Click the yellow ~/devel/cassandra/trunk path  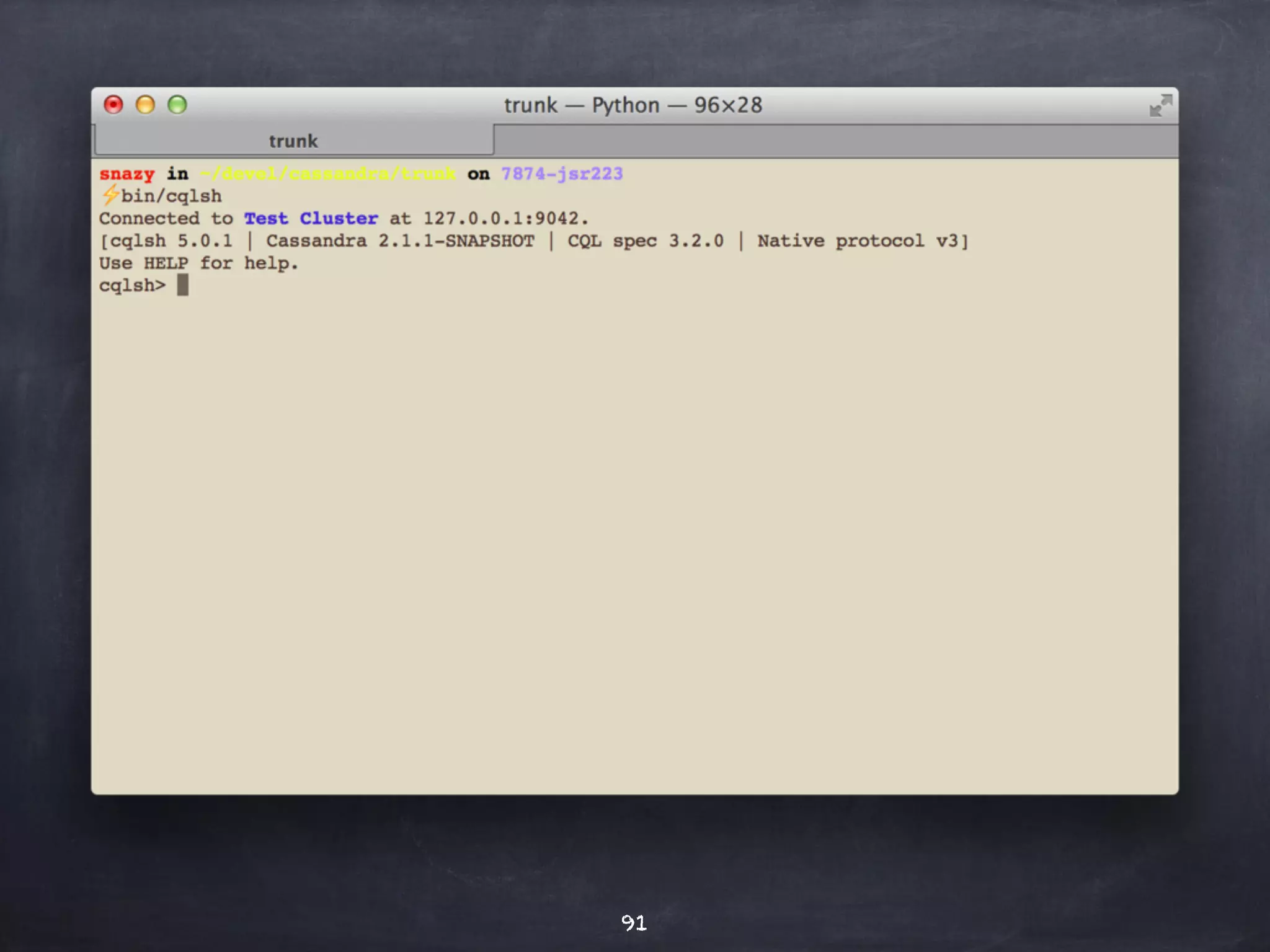(328, 174)
